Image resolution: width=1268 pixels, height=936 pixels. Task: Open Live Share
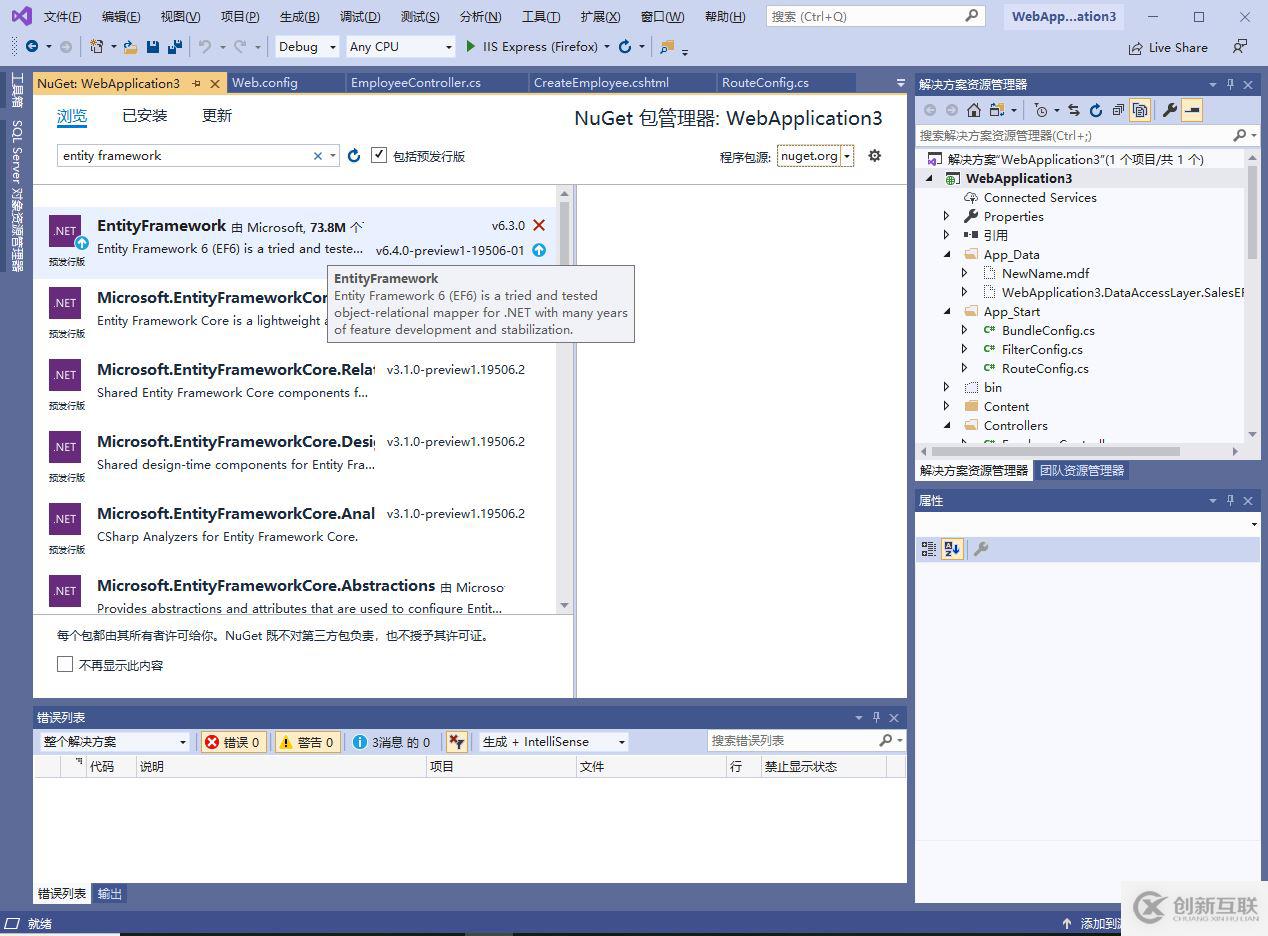click(x=1168, y=48)
